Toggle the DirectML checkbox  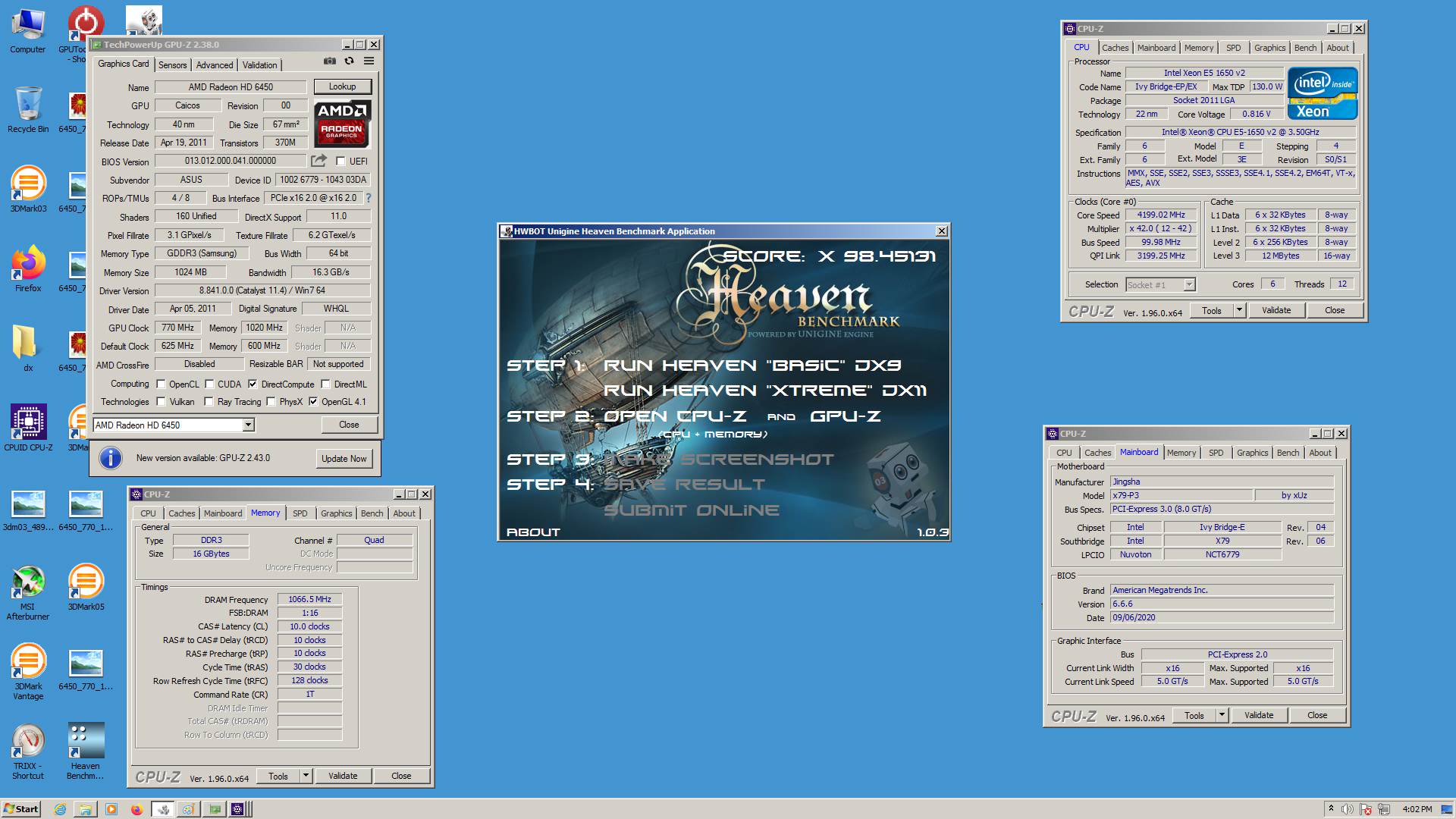325,384
